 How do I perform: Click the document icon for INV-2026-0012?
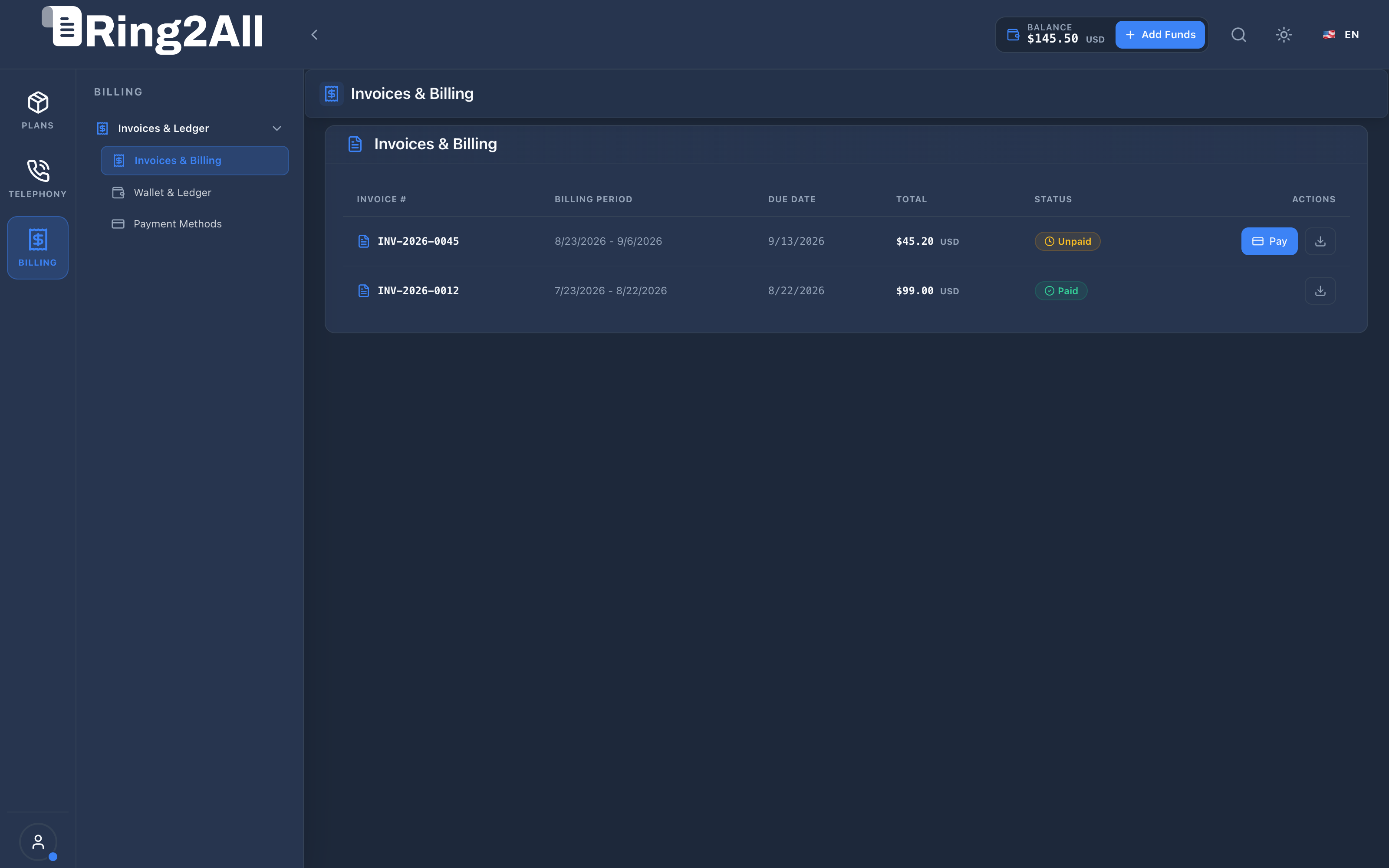[363, 291]
